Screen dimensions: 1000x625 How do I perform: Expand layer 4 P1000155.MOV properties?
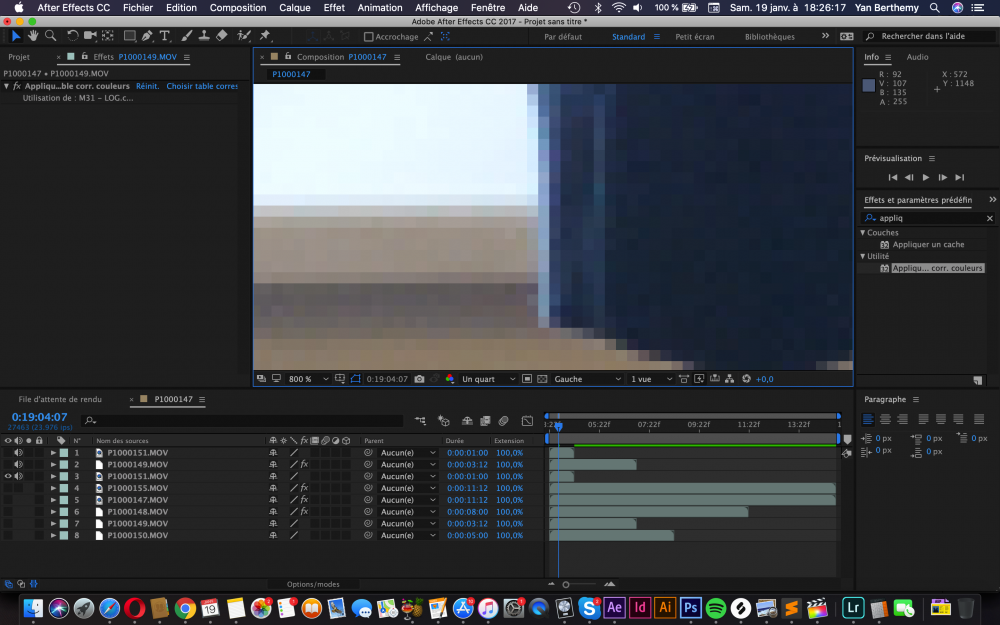pyautogui.click(x=53, y=488)
